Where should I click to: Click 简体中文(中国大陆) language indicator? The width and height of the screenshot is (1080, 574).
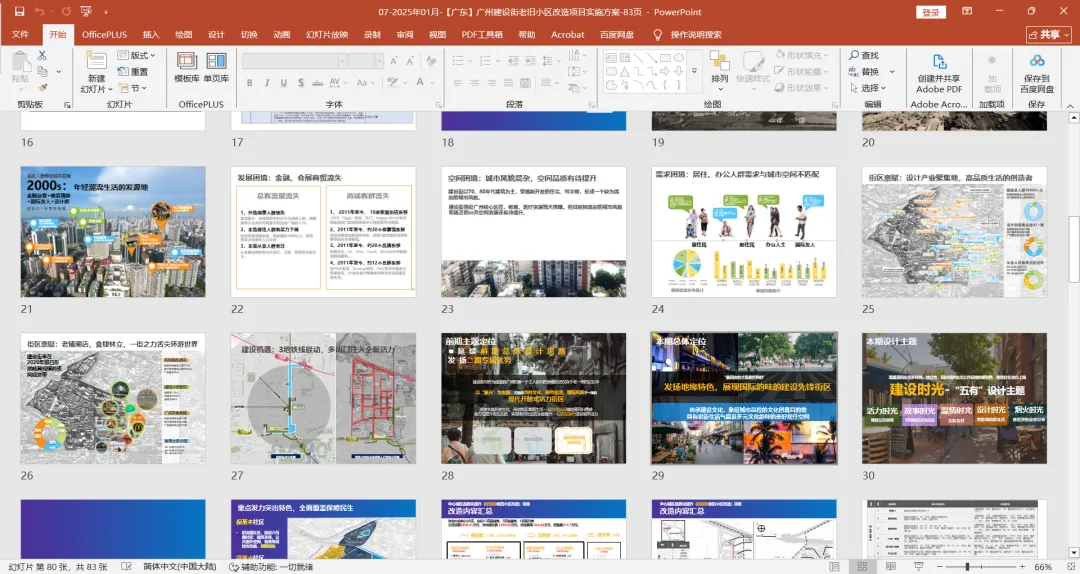[179, 566]
